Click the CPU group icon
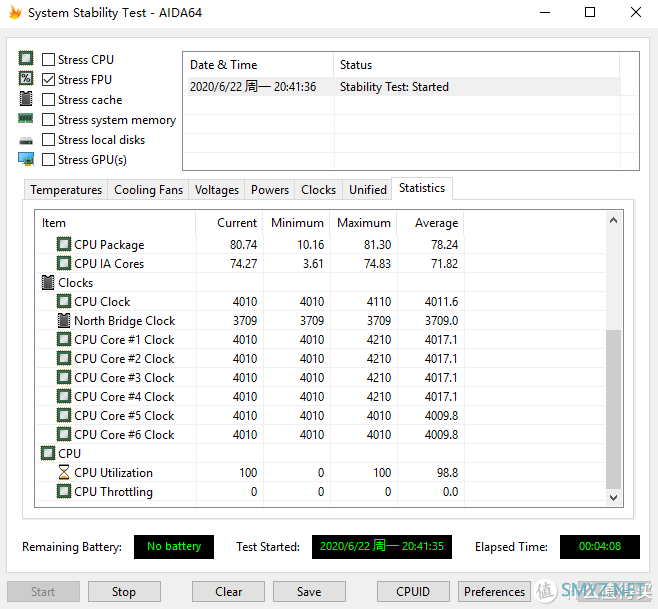The height and width of the screenshot is (609, 658). pyautogui.click(x=48, y=453)
